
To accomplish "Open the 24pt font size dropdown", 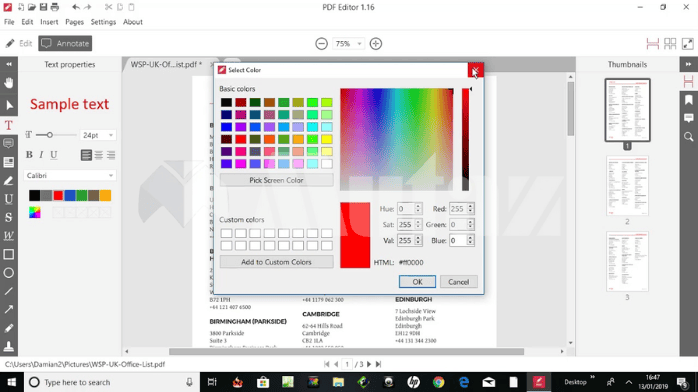I will 97,135.
